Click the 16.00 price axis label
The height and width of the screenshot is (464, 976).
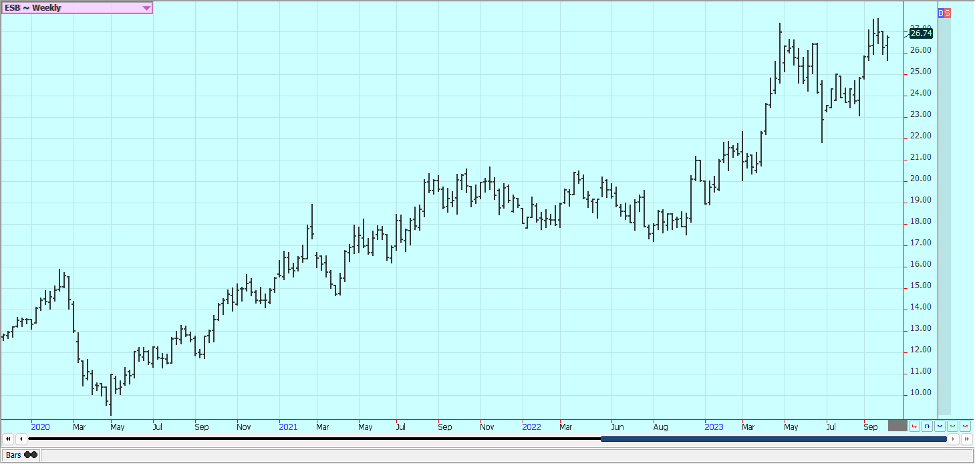(x=921, y=264)
